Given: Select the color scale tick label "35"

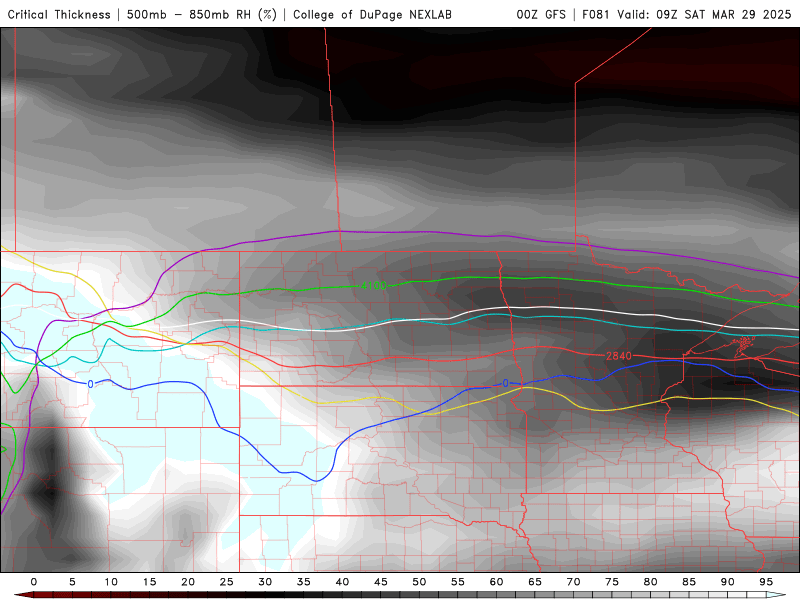Looking at the screenshot, I should click(304, 582).
